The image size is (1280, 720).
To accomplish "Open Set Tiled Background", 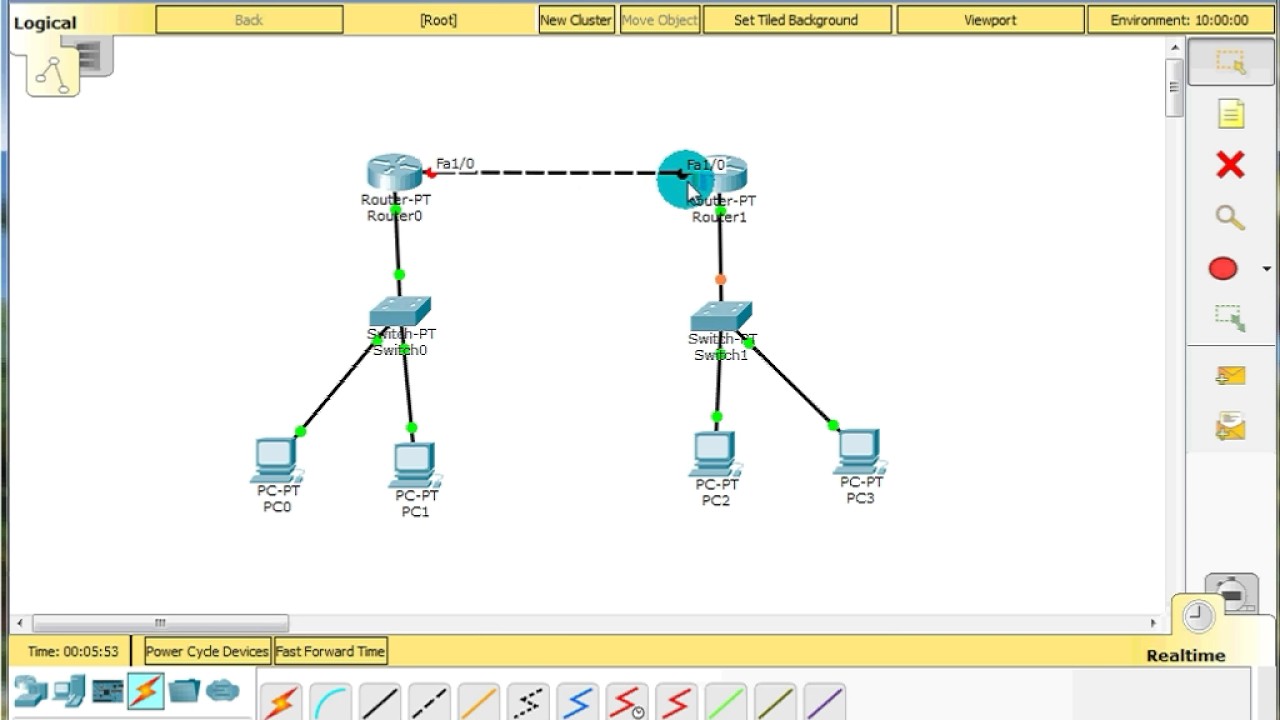I will (x=796, y=20).
